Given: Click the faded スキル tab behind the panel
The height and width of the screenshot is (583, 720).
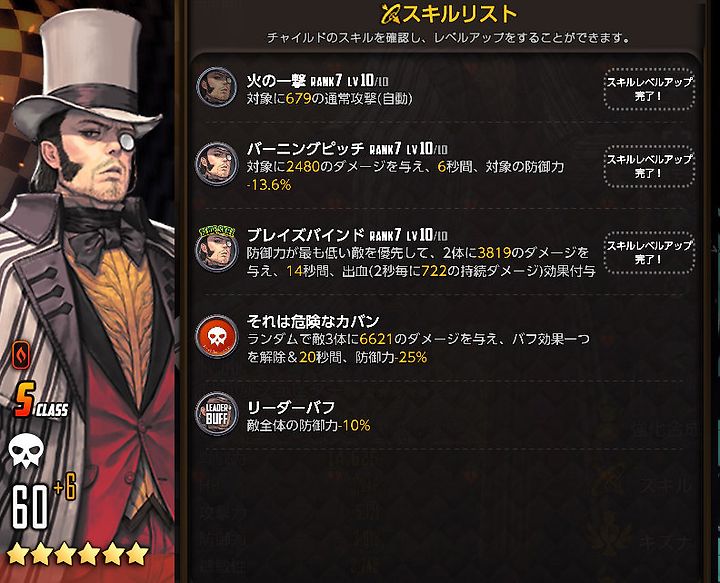Looking at the screenshot, I should 664,485.
